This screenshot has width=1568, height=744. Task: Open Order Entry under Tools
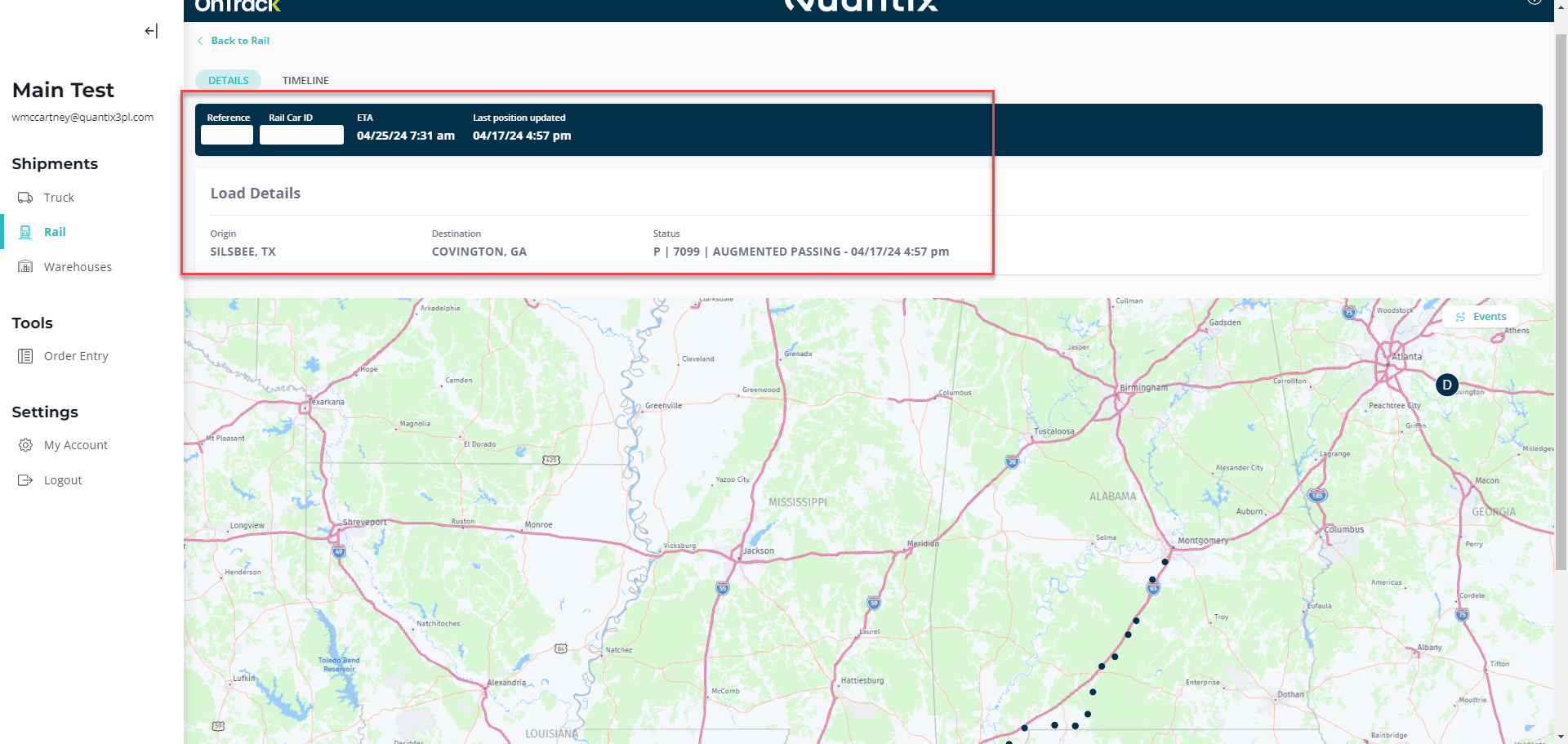coord(76,356)
